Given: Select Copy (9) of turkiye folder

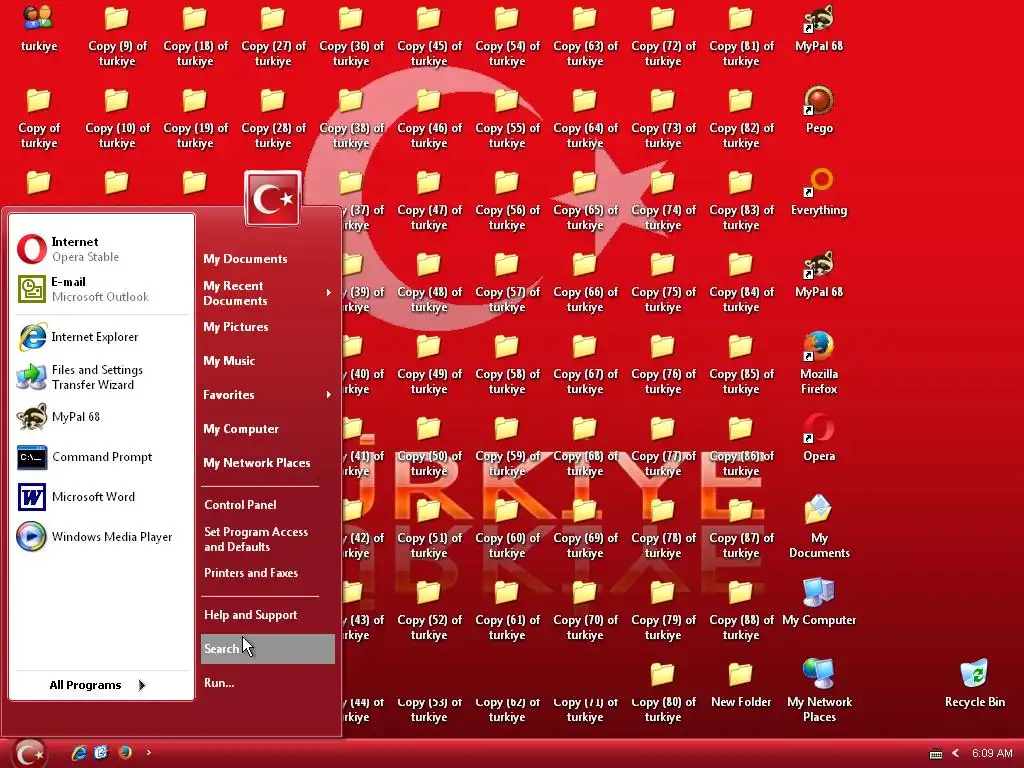Looking at the screenshot, I should click(x=117, y=35).
